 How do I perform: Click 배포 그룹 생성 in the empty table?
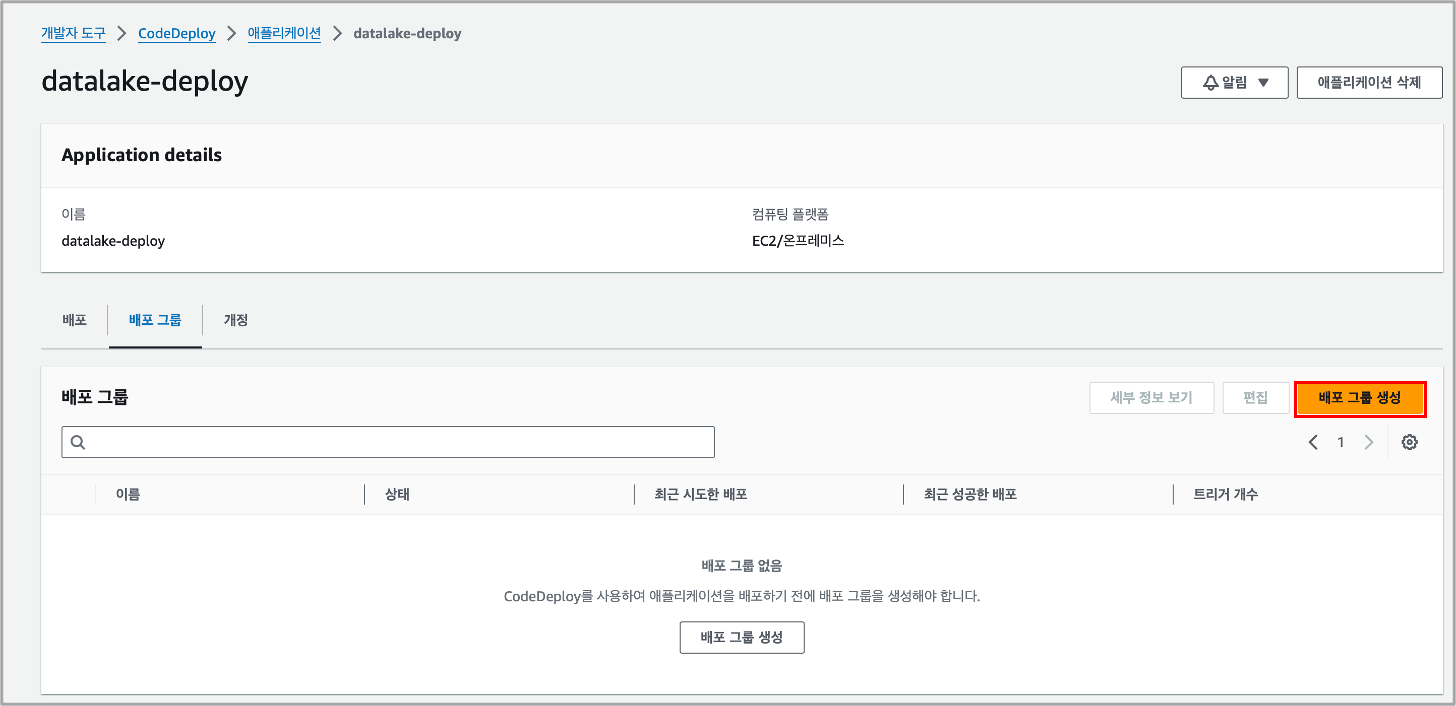742,637
